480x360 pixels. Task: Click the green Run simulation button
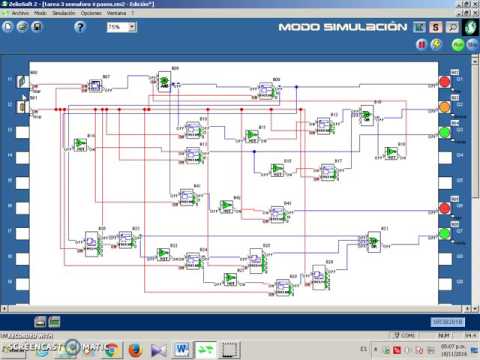458,44
